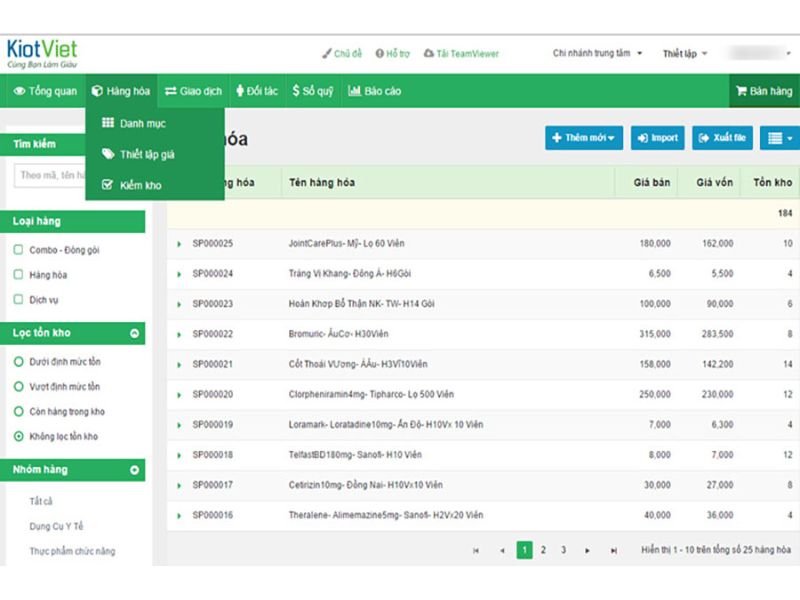Open the Tổng quan overview tab
The width and height of the screenshot is (800, 600).
45,91
